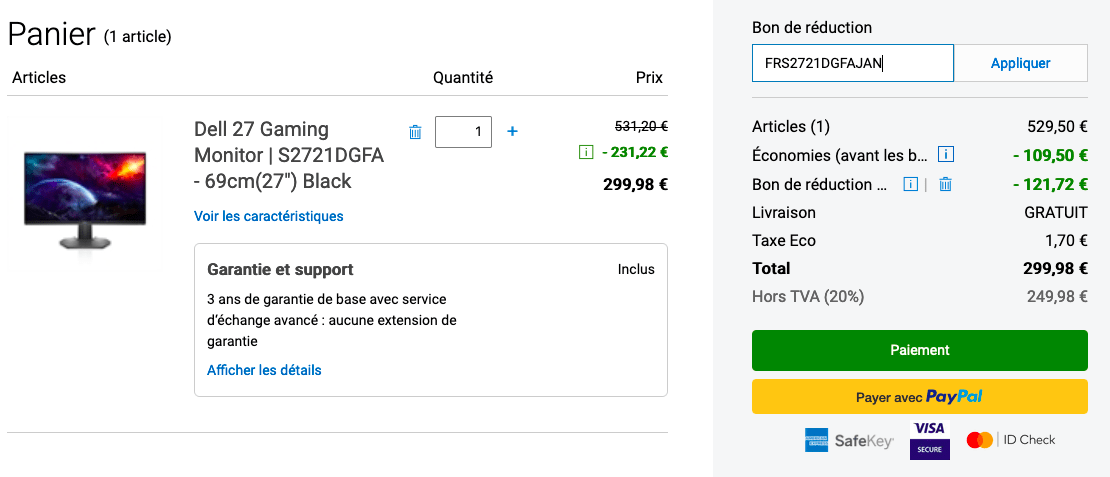Click the Taxe Eco 1,70 € value
The width and height of the screenshot is (1110, 477).
[1066, 241]
